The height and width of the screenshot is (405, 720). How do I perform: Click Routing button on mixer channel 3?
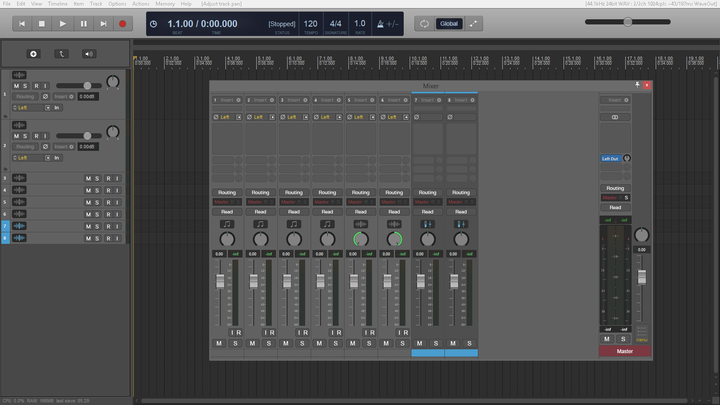point(294,192)
